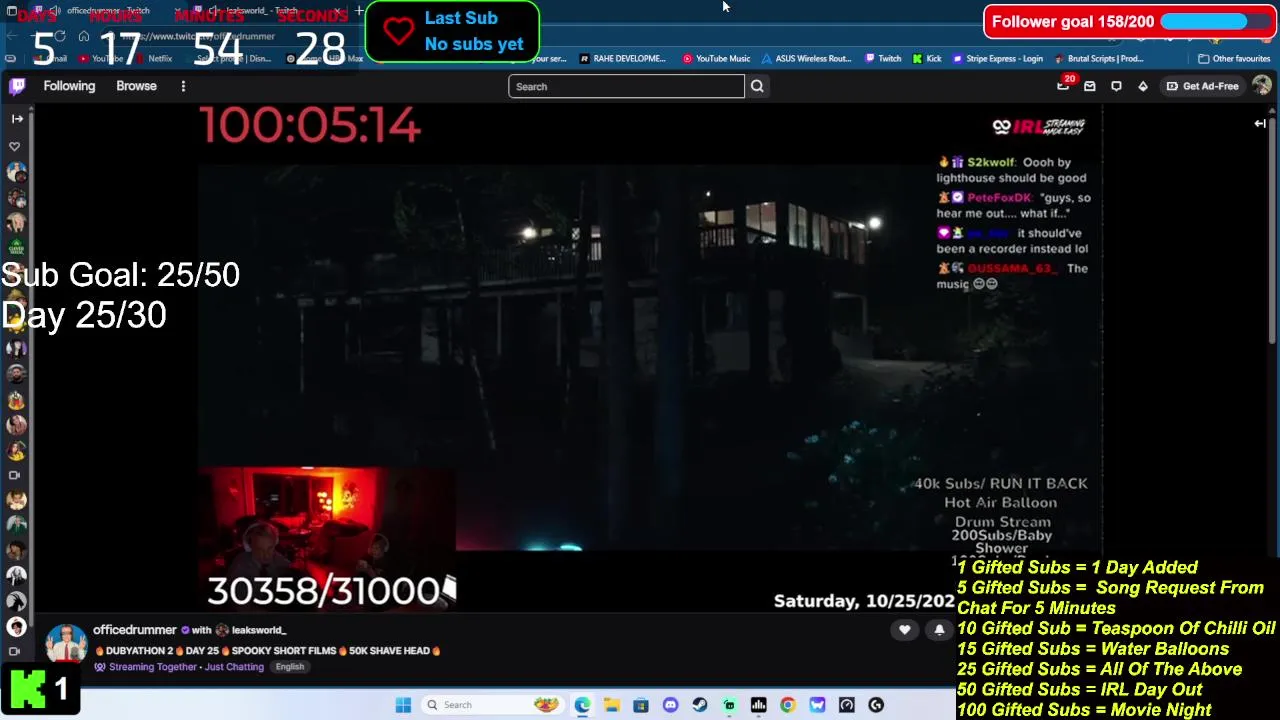Open the Kick bookmark
The height and width of the screenshot is (720, 1280).
[x=927, y=59]
